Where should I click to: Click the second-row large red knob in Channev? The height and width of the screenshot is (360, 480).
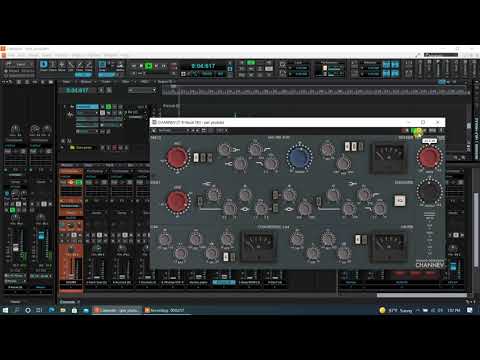click(x=177, y=201)
